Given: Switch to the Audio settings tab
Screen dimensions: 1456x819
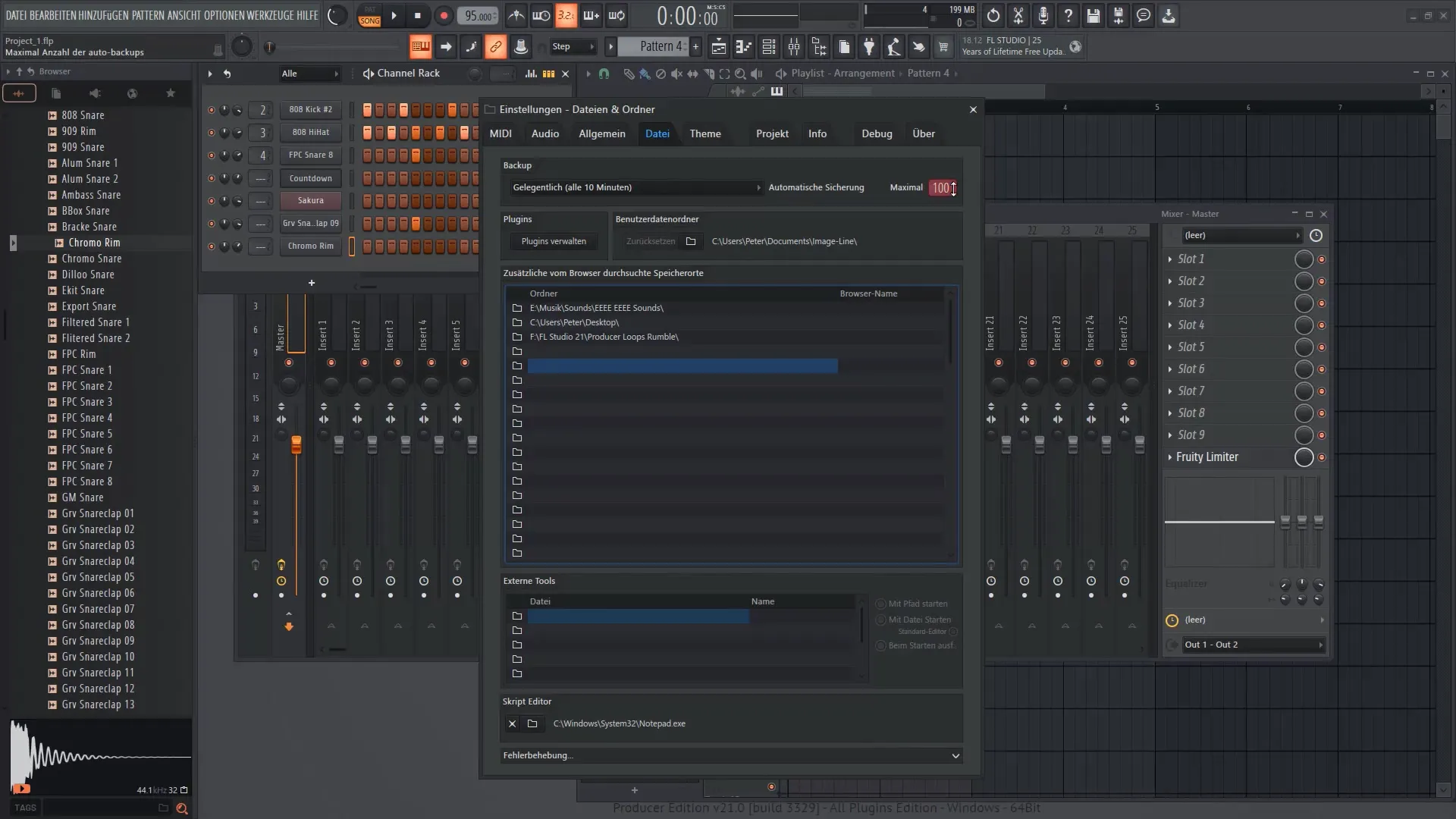Looking at the screenshot, I should 545,133.
